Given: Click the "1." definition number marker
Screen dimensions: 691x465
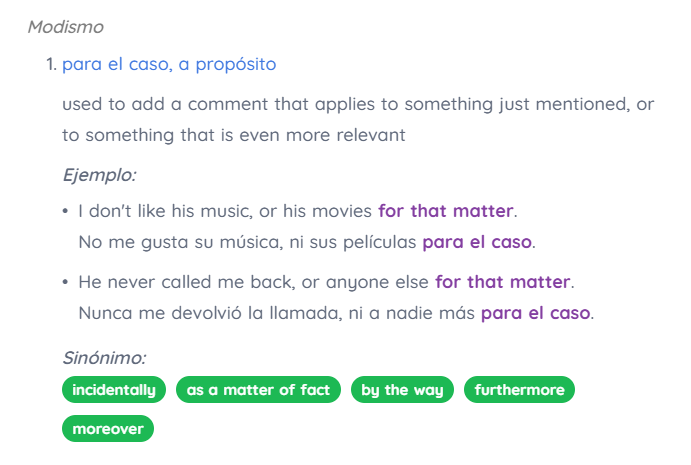Looking at the screenshot, I should coord(51,64).
